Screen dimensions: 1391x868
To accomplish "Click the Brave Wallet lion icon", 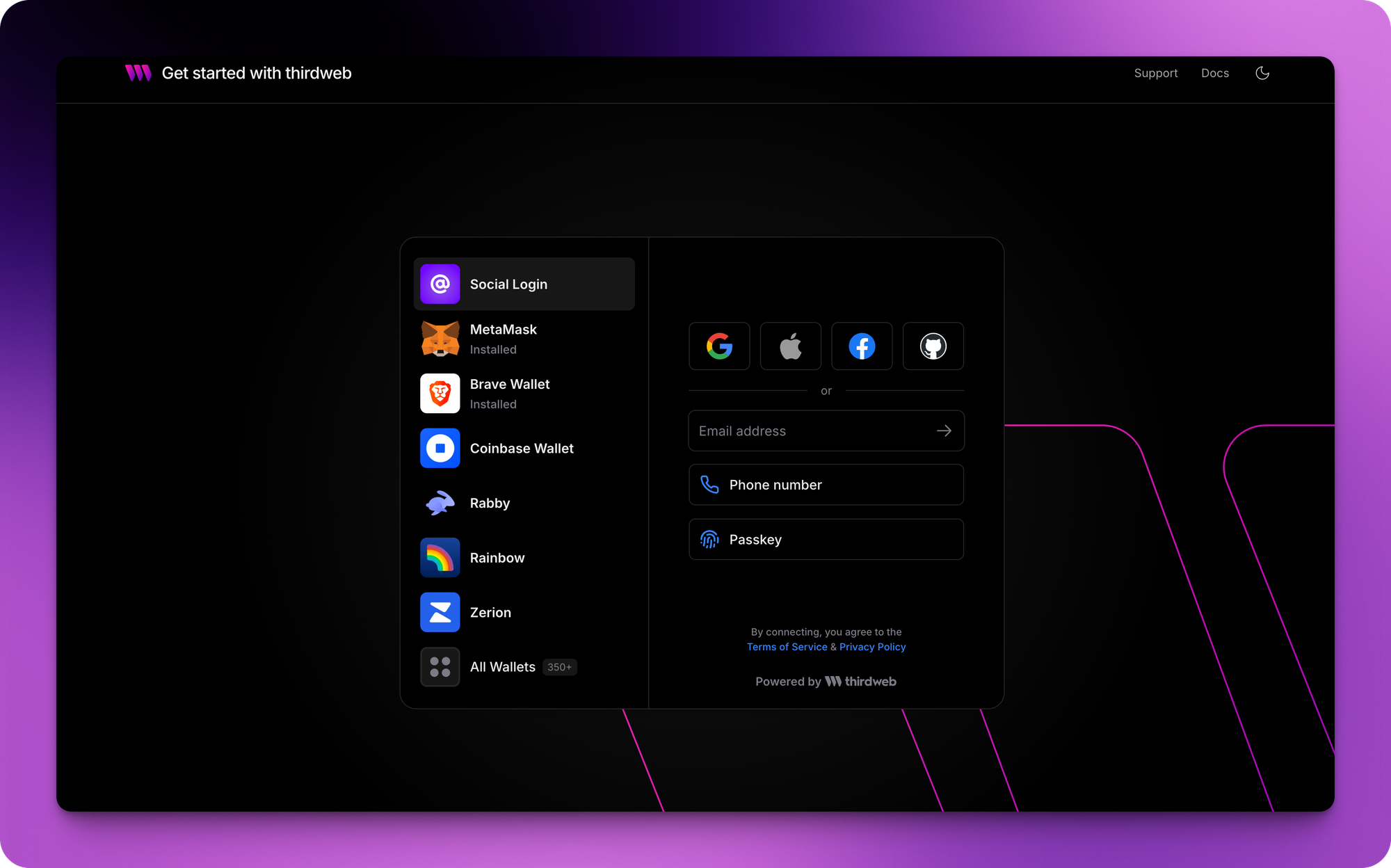I will pos(440,394).
